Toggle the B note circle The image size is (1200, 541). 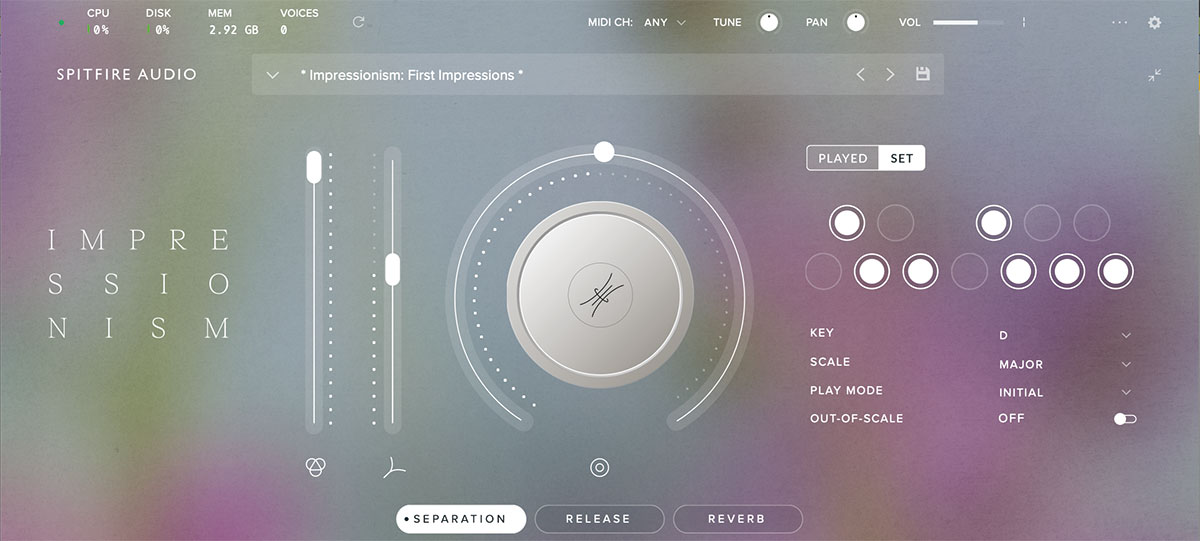(1115, 271)
